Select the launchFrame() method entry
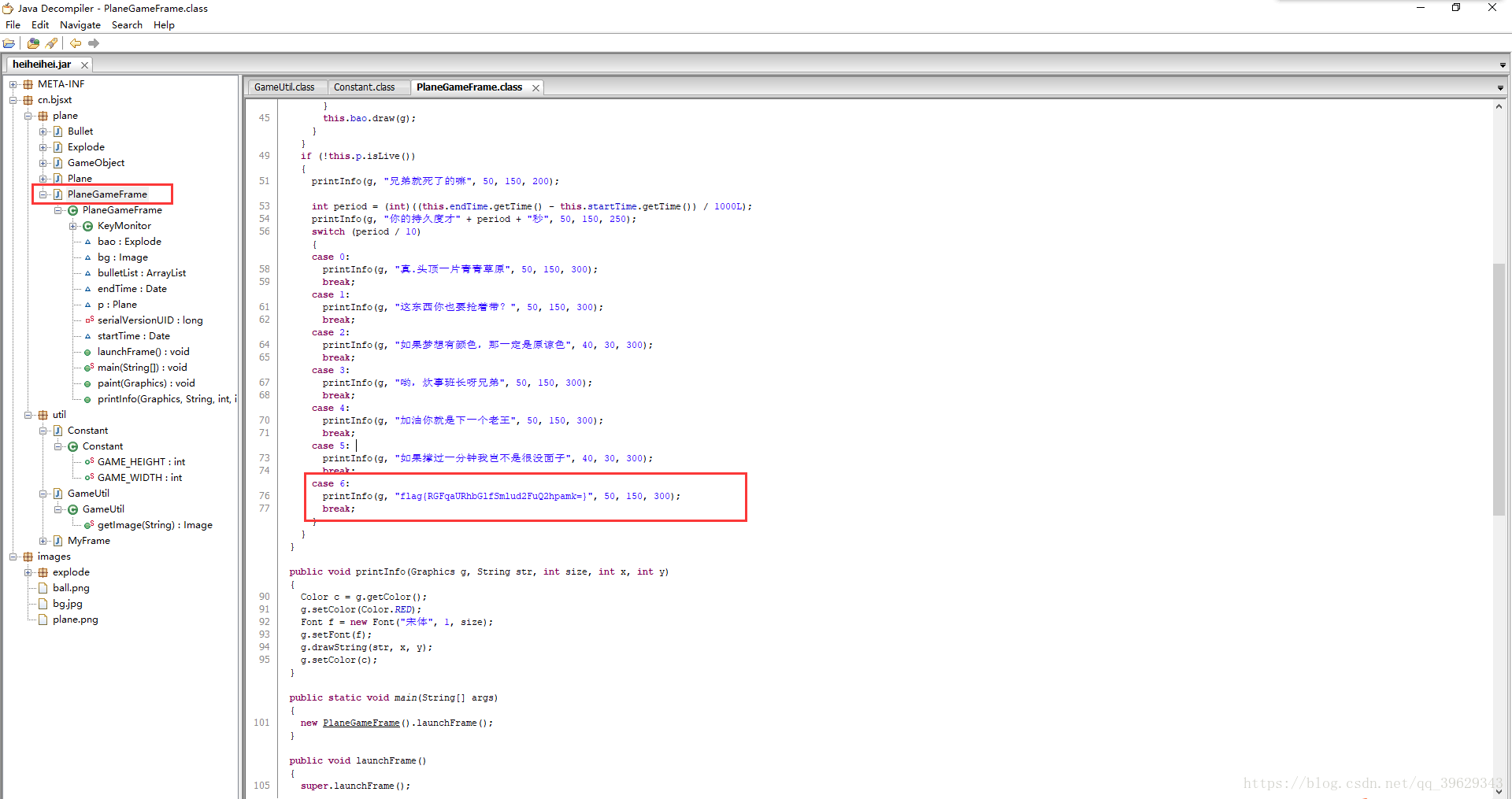 (143, 352)
